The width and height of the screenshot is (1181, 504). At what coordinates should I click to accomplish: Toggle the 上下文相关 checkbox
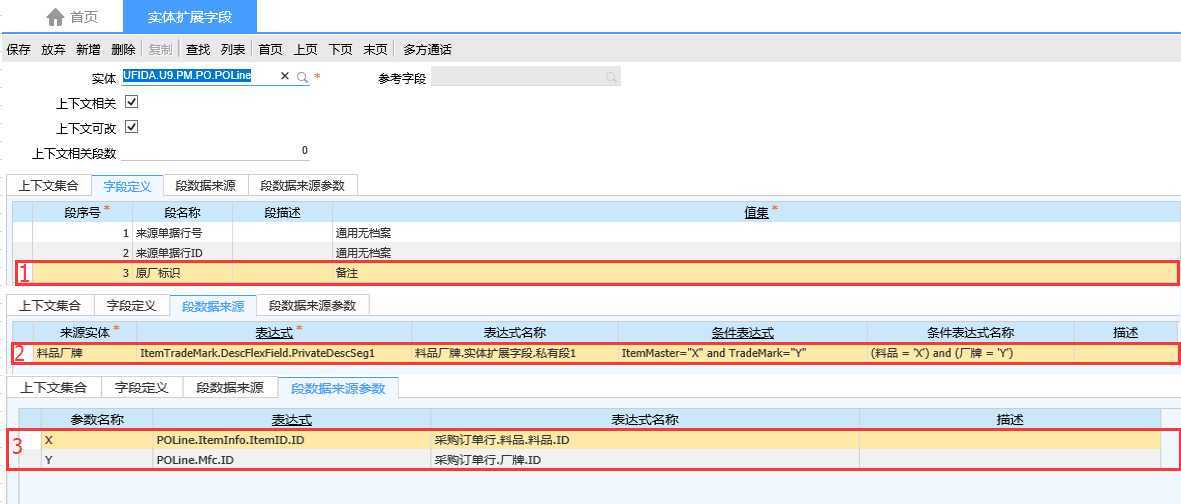(x=131, y=102)
